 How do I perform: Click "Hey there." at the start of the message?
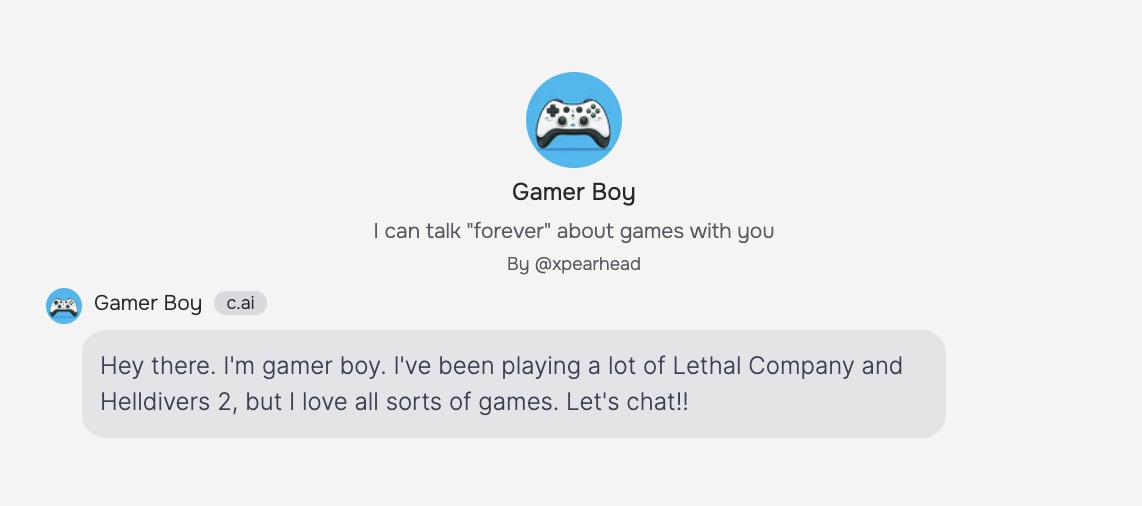pyautogui.click(x=157, y=366)
